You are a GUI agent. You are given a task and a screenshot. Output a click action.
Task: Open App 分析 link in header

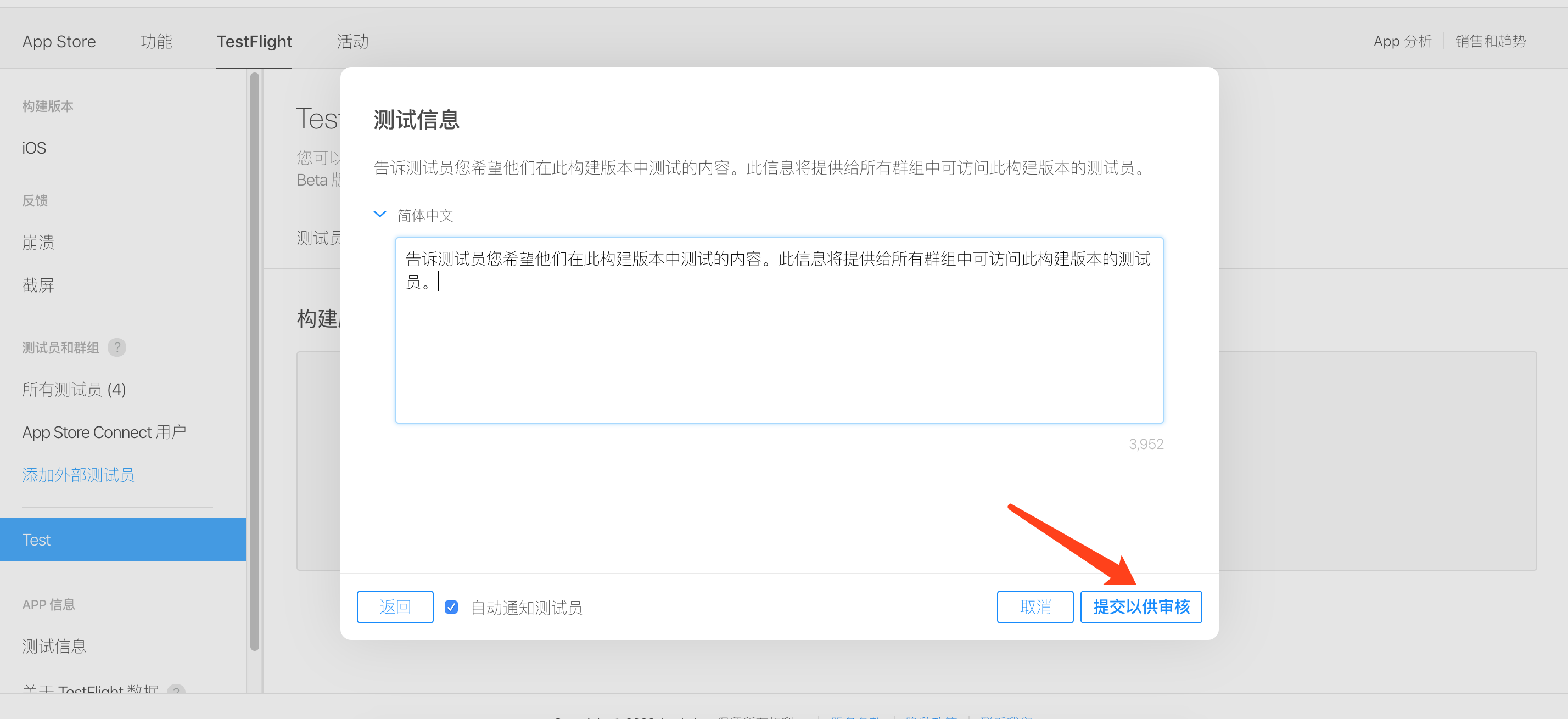[x=1402, y=41]
